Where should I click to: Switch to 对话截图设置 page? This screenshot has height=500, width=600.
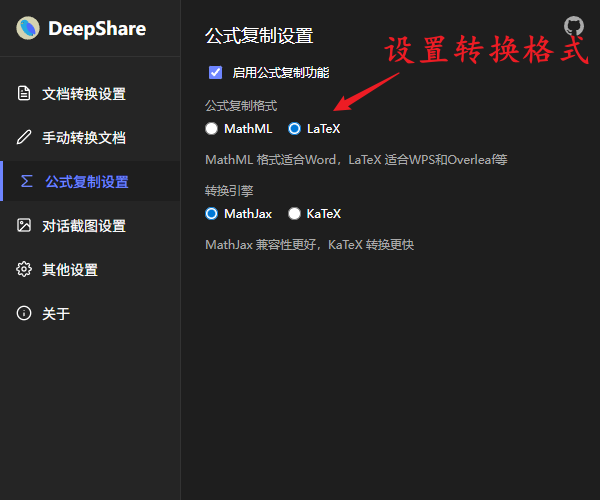pos(90,226)
